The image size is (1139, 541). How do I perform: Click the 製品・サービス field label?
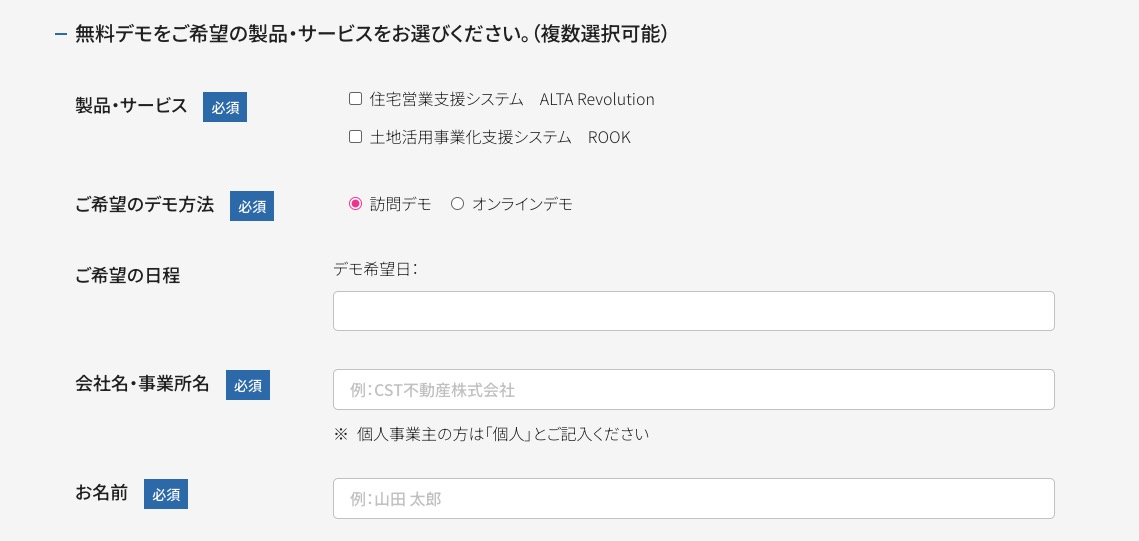[131, 106]
